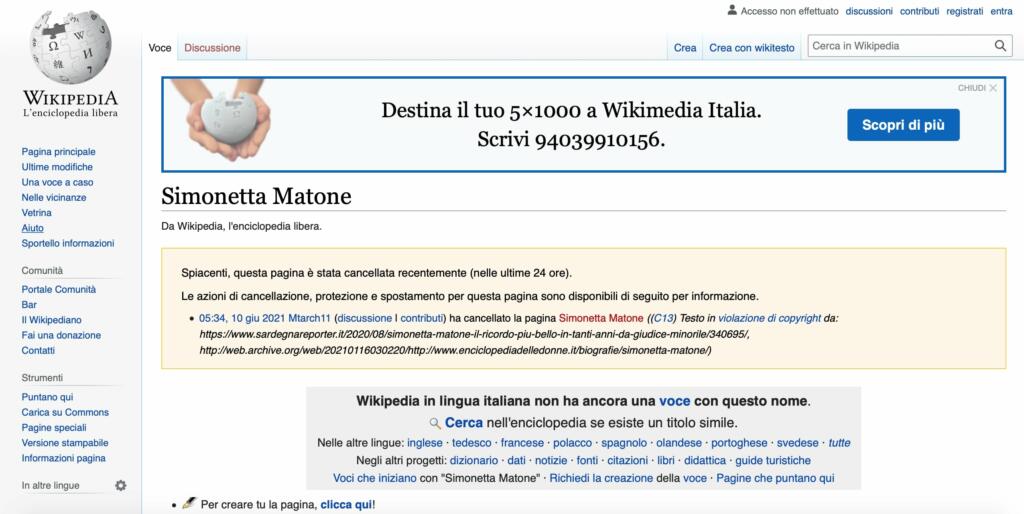Viewport: 1024px width, 514px height.
Task: Open Una voce a caso
Action: pos(57,182)
